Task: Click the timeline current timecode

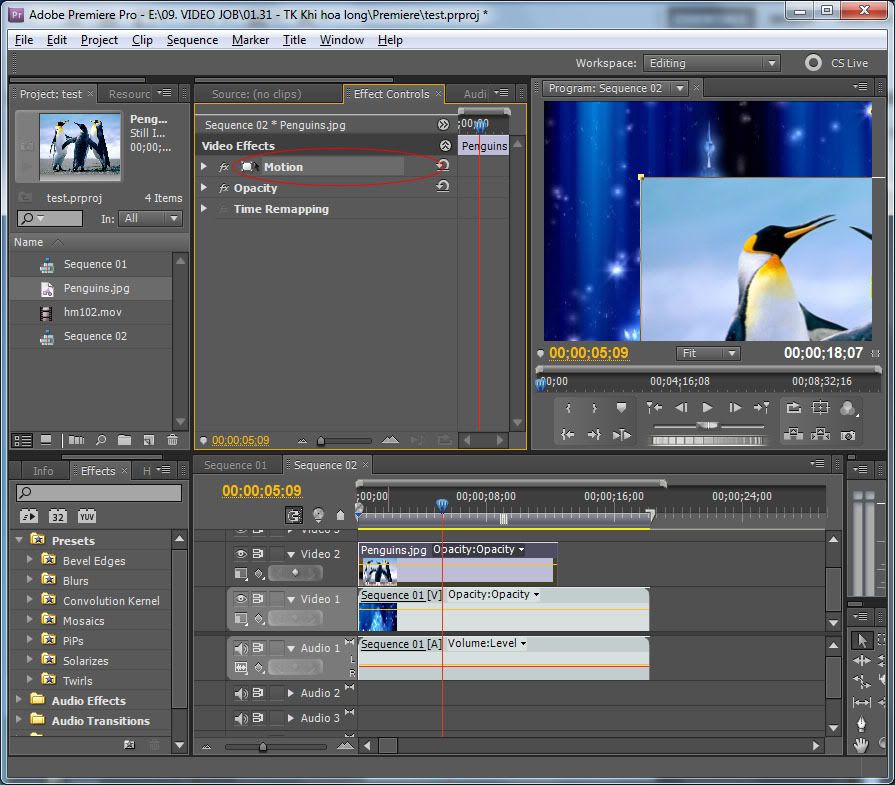Action: [x=261, y=491]
